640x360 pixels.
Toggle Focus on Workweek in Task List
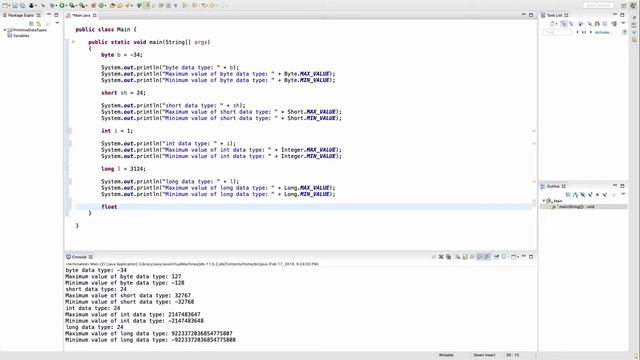tap(581, 24)
